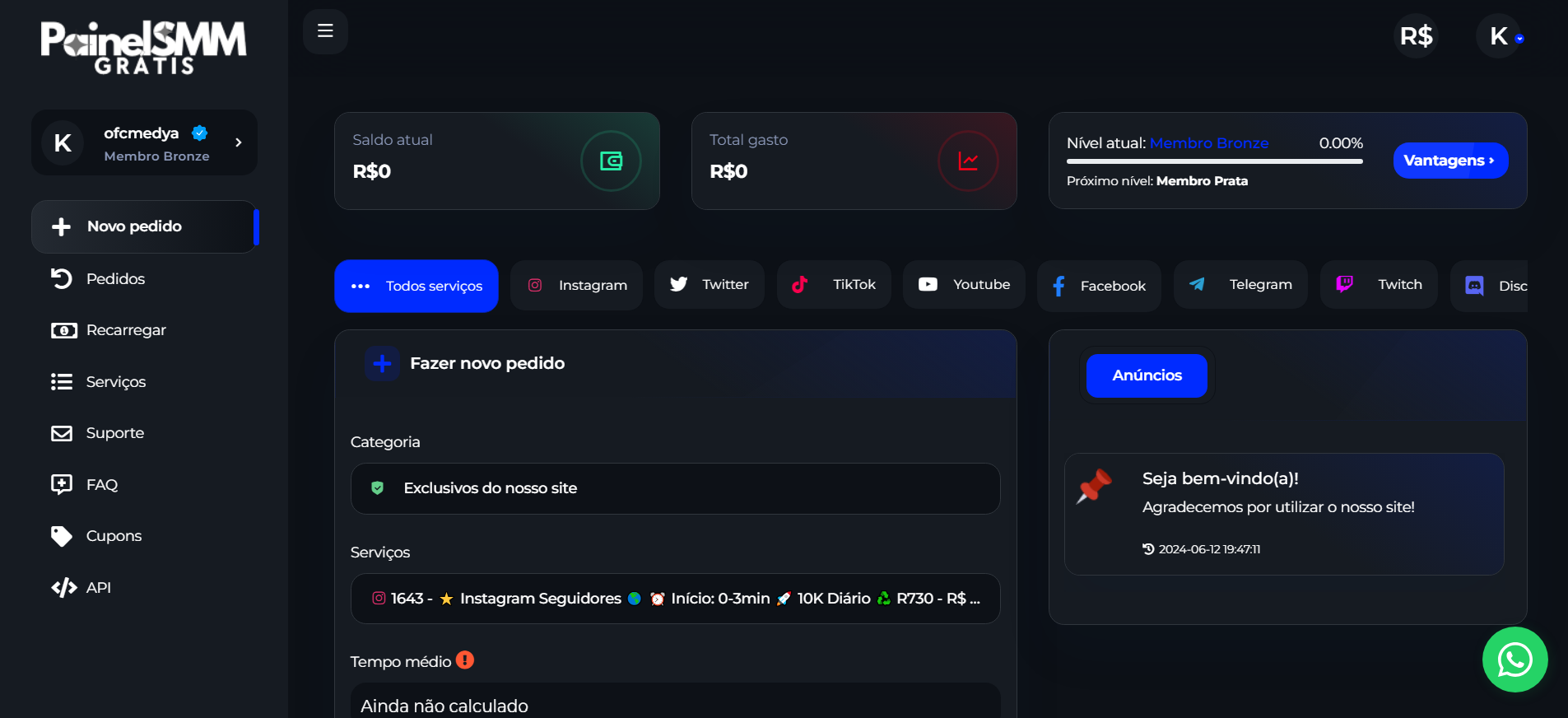The width and height of the screenshot is (1568, 718).
Task: Click the chart icon in Total gasto
Action: [x=968, y=161]
